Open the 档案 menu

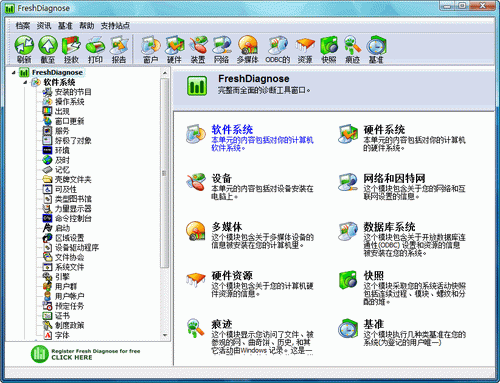[x=23, y=26]
